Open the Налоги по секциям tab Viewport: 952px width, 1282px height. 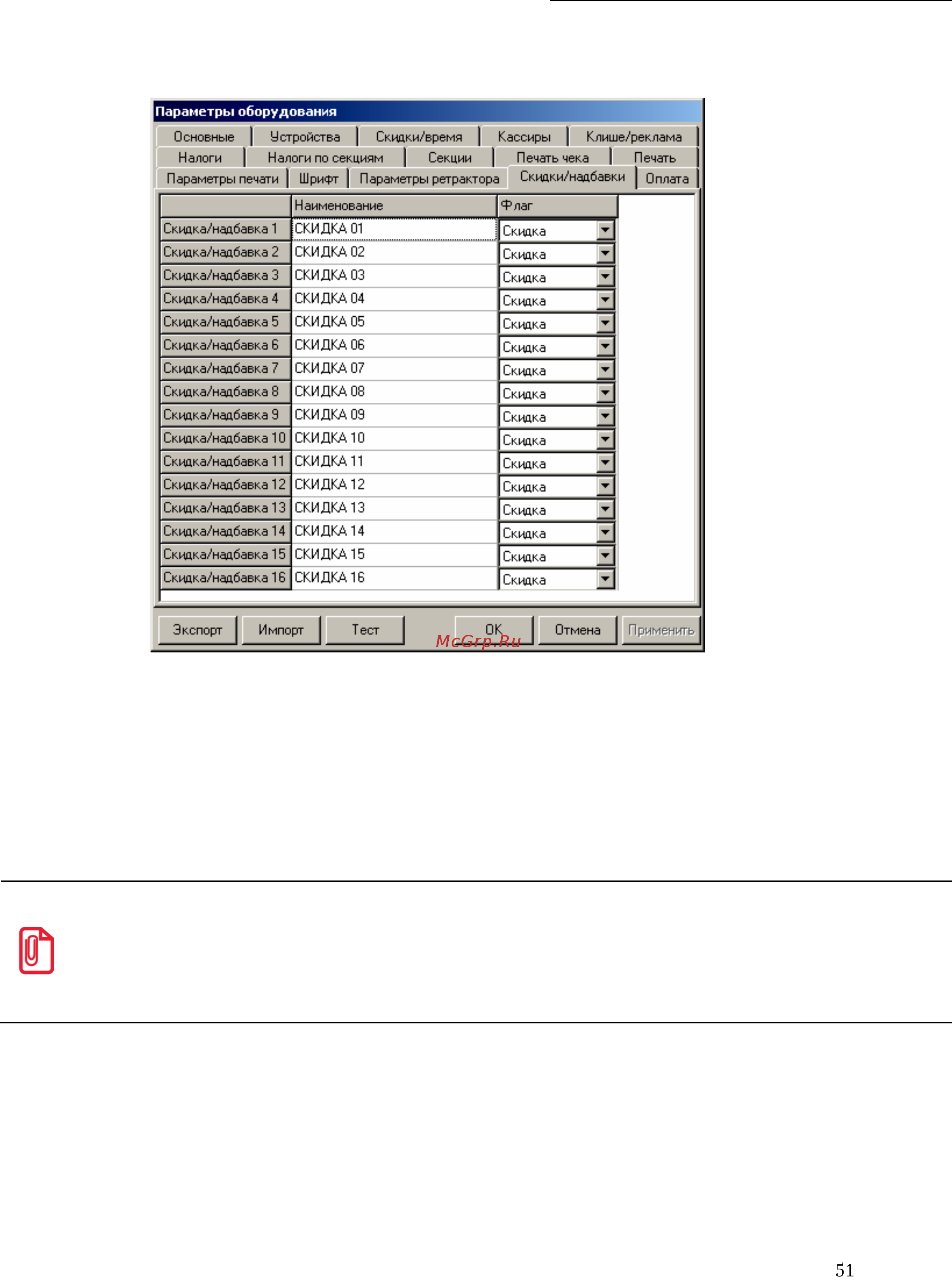click(325, 158)
